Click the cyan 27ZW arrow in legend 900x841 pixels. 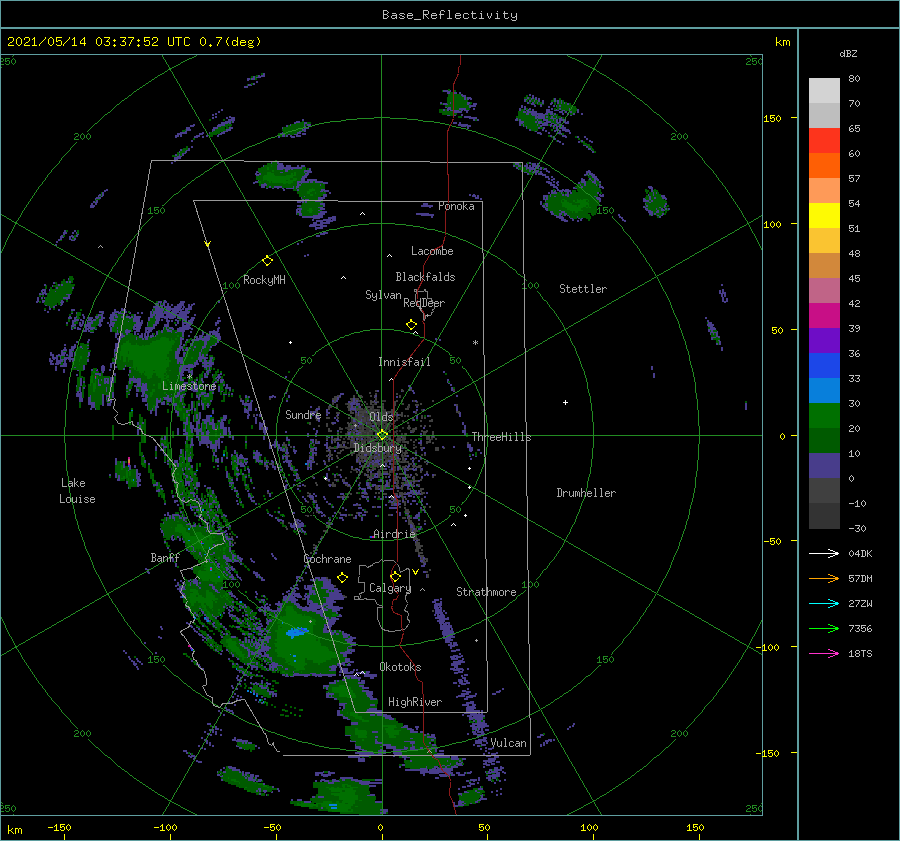pos(824,603)
